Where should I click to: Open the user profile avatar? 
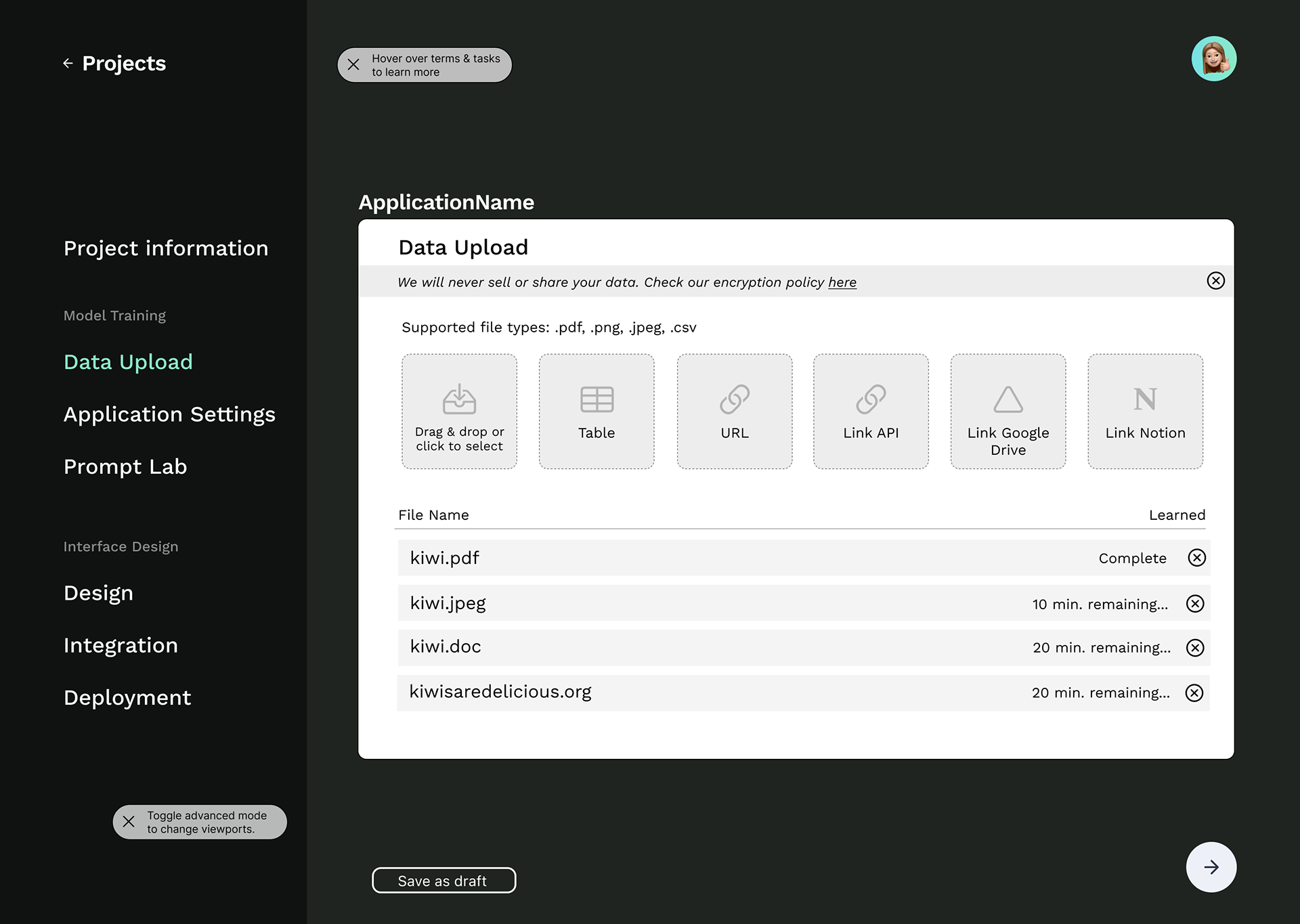[x=1213, y=59]
